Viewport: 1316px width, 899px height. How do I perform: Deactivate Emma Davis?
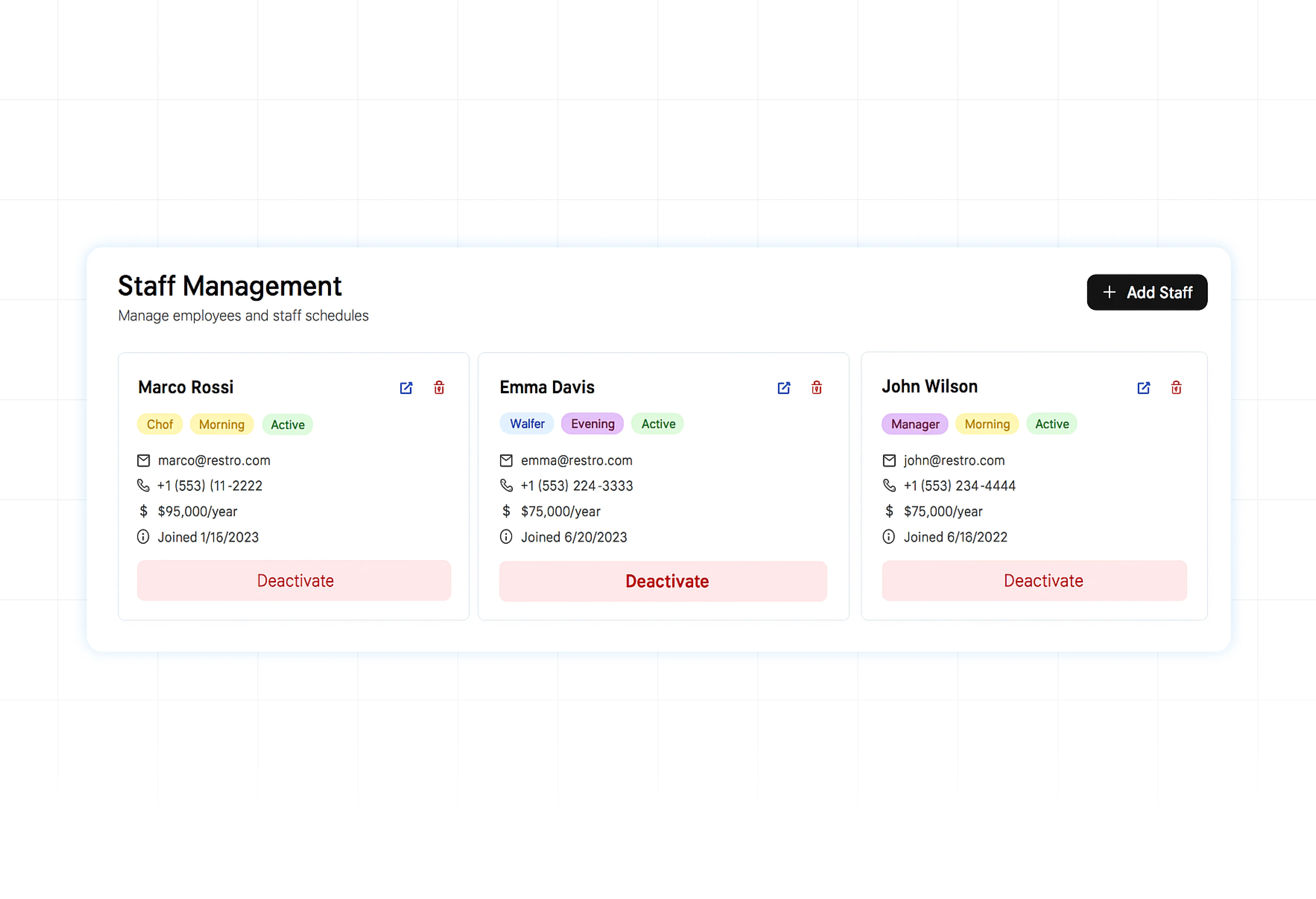(x=663, y=581)
